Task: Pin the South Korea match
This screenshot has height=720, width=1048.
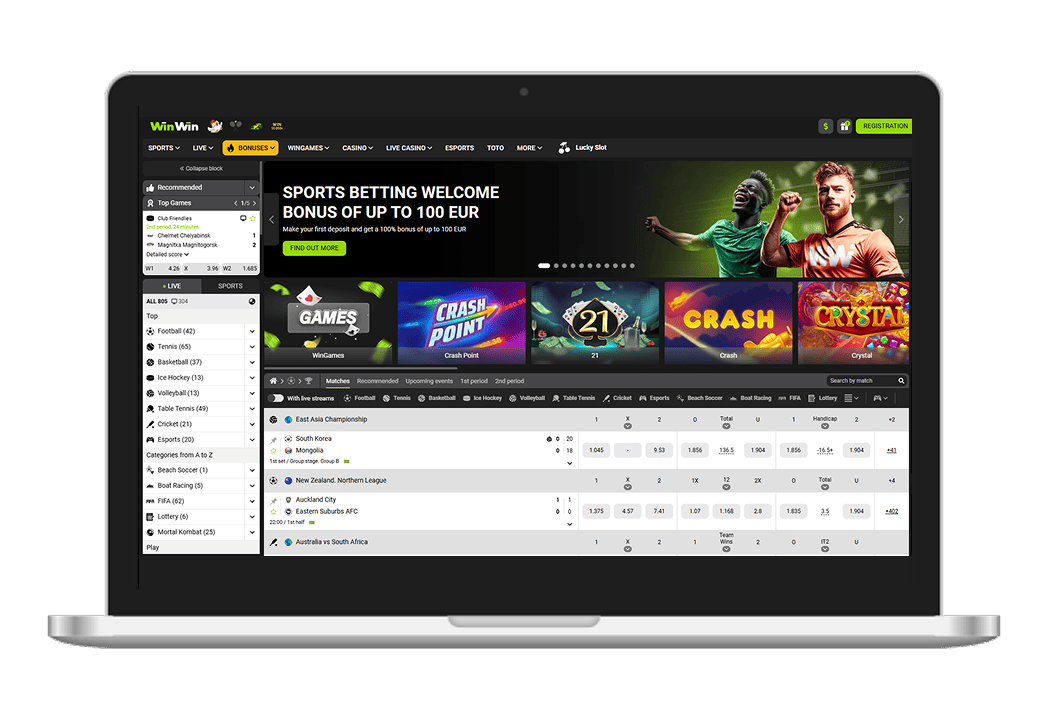Action: coord(274,439)
